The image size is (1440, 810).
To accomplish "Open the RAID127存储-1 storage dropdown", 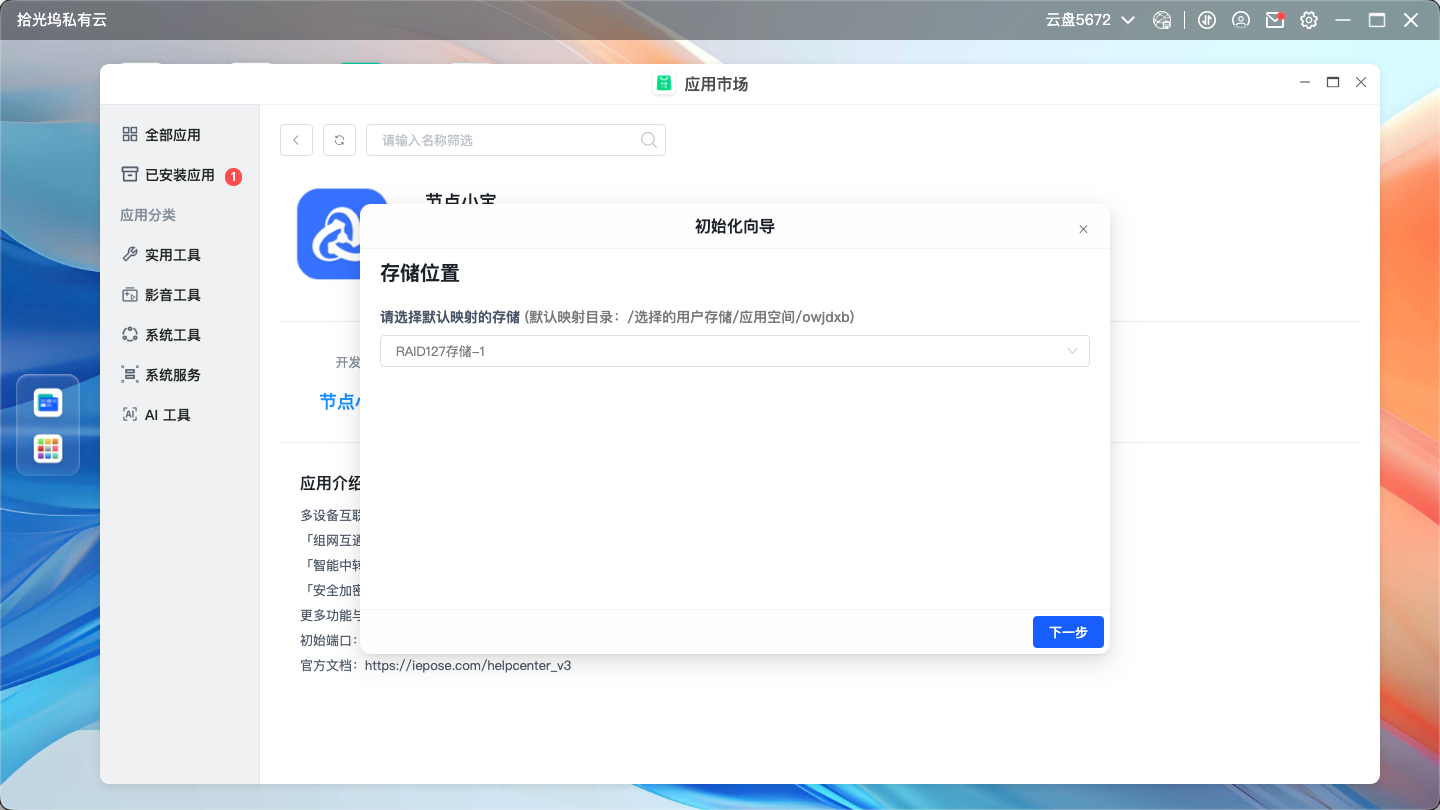I will click(734, 351).
